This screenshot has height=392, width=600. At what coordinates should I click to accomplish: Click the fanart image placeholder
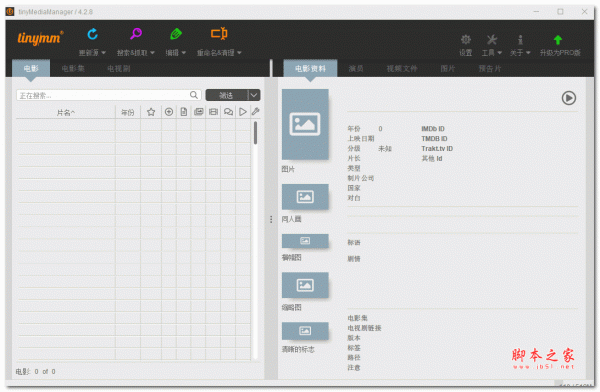(x=305, y=197)
